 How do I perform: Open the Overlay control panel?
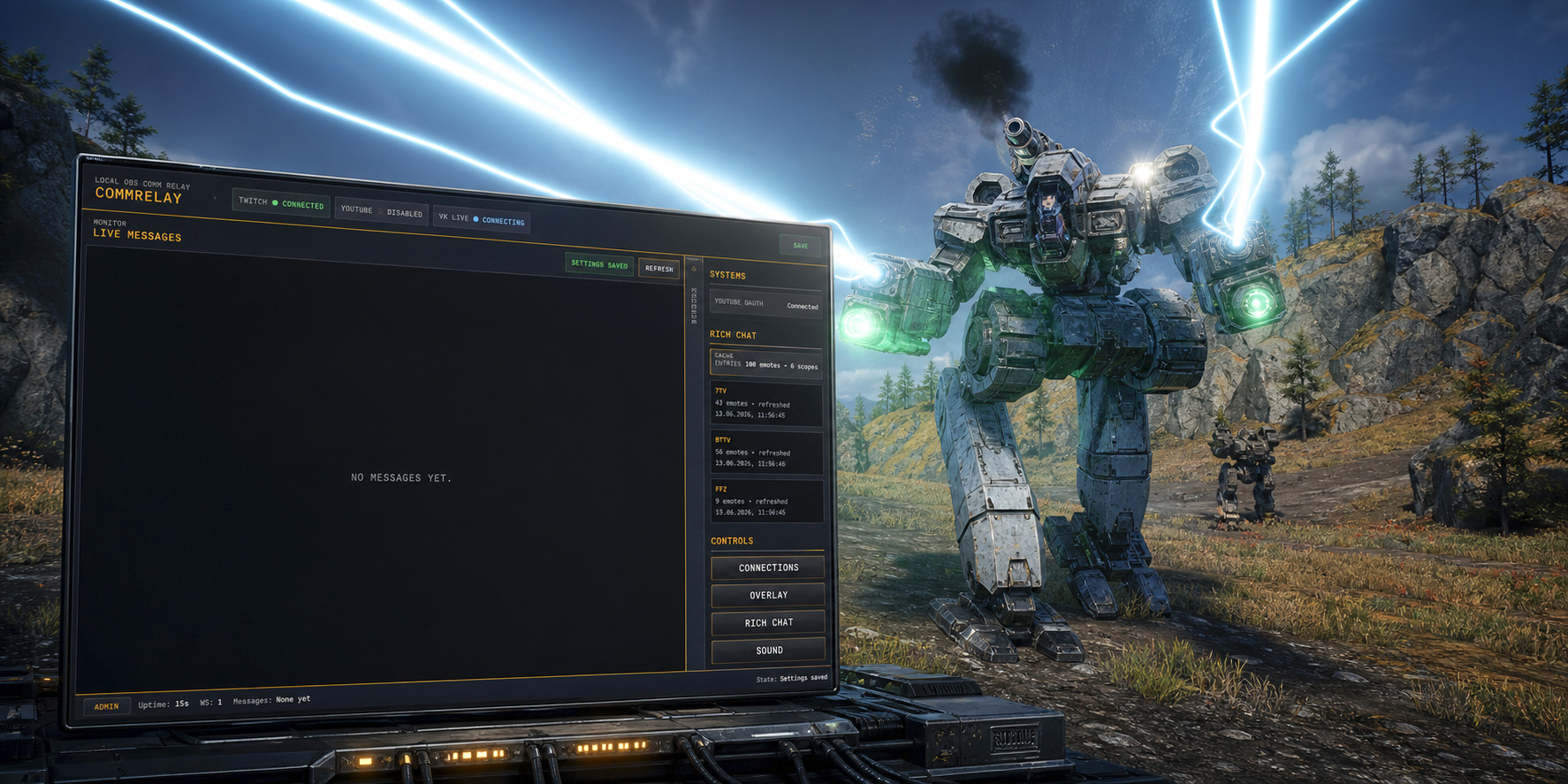click(768, 595)
